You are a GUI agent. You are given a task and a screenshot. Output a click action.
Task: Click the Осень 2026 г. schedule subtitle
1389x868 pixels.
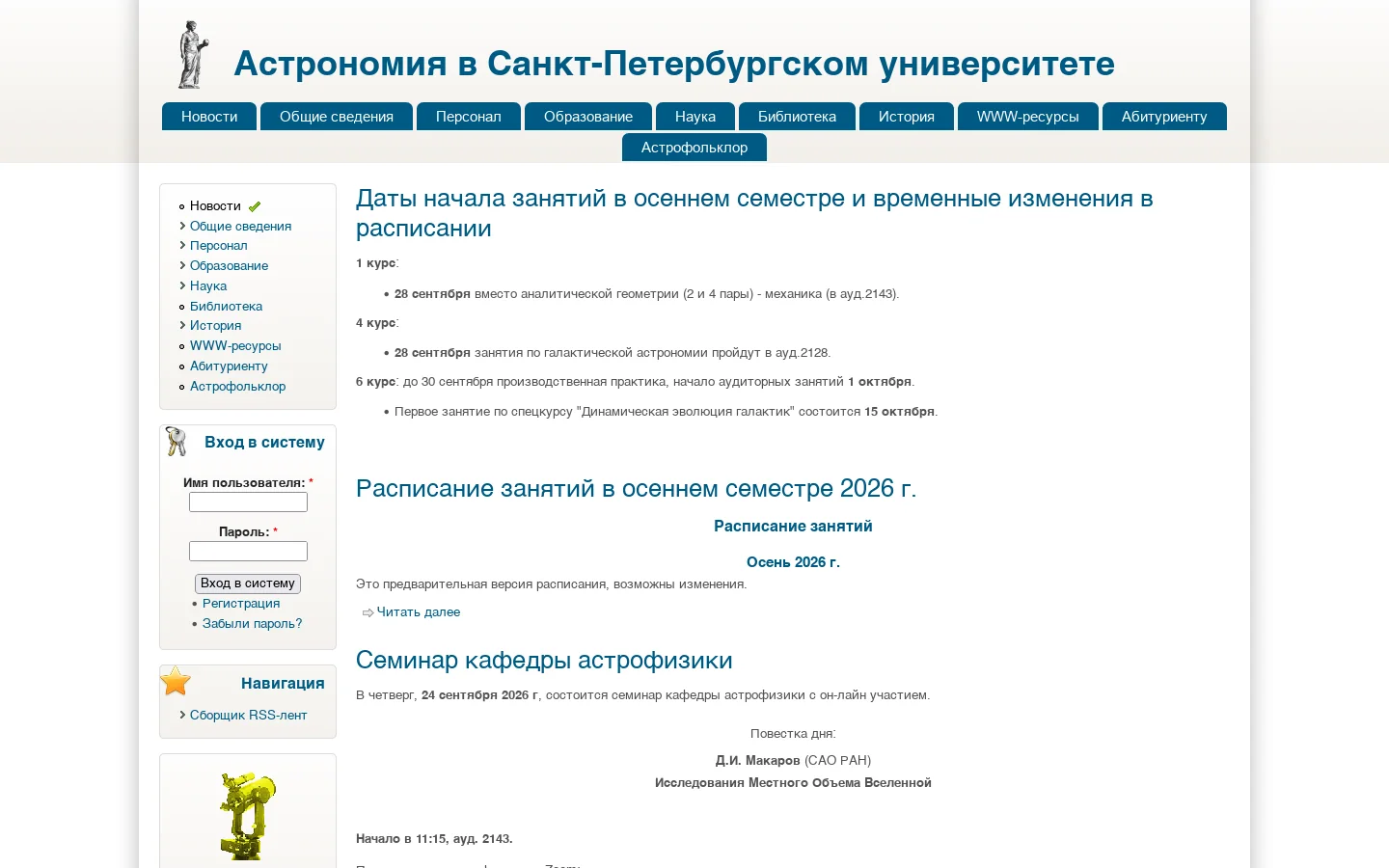793,561
